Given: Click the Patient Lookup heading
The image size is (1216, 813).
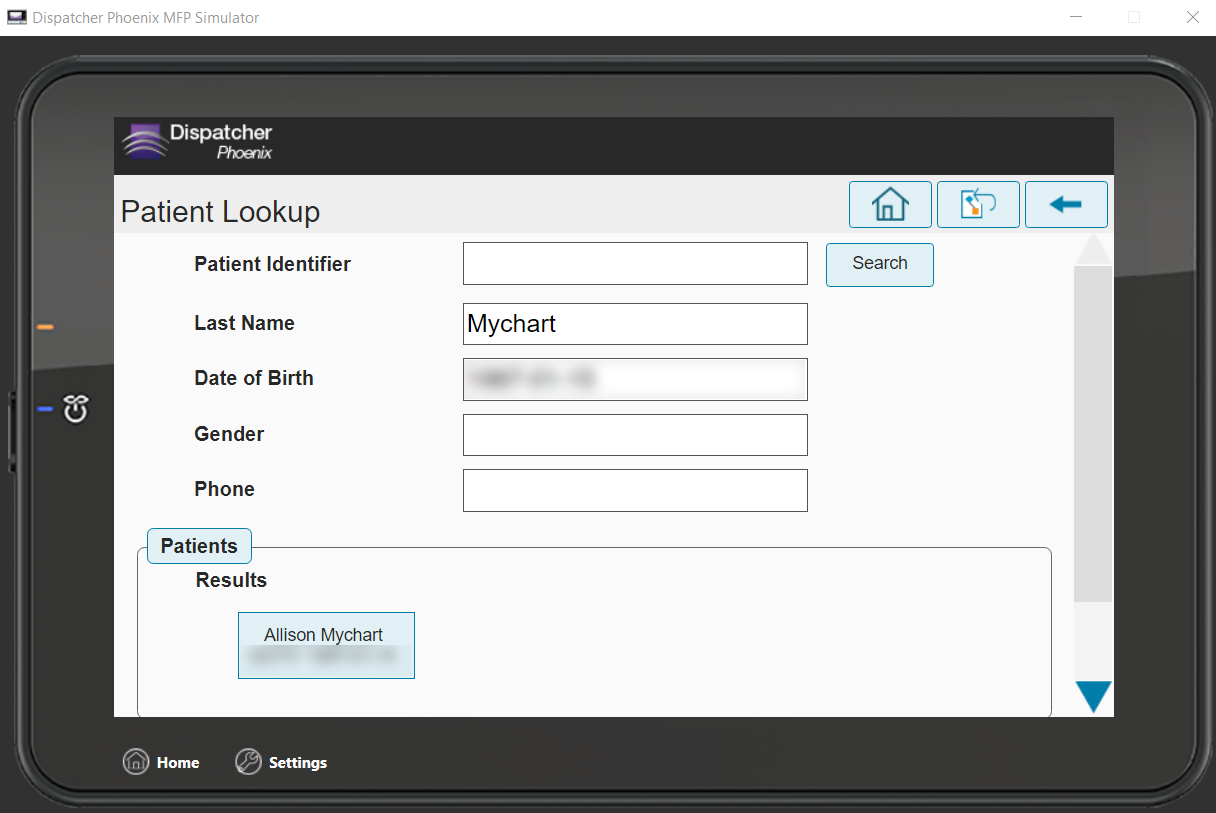Looking at the screenshot, I should coord(220,212).
